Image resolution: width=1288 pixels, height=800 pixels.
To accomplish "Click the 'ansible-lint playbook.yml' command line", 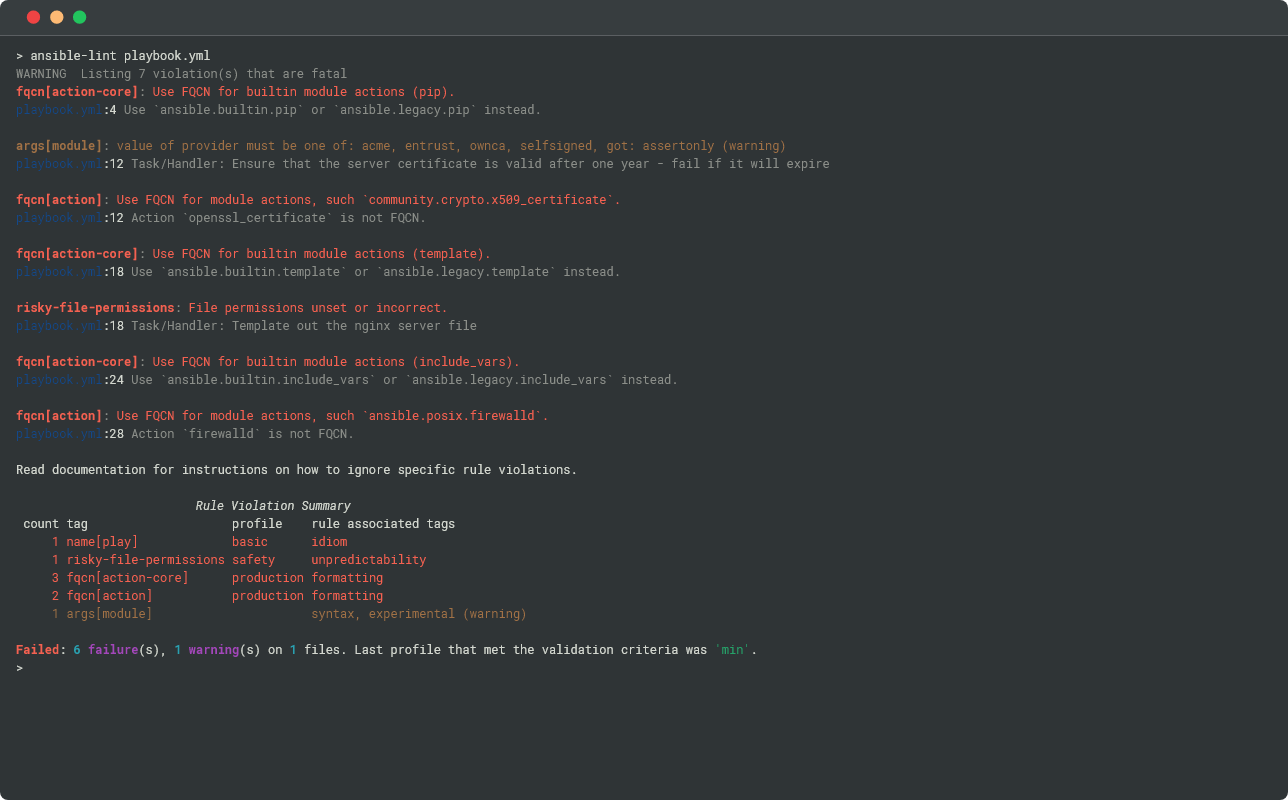I will click(120, 56).
